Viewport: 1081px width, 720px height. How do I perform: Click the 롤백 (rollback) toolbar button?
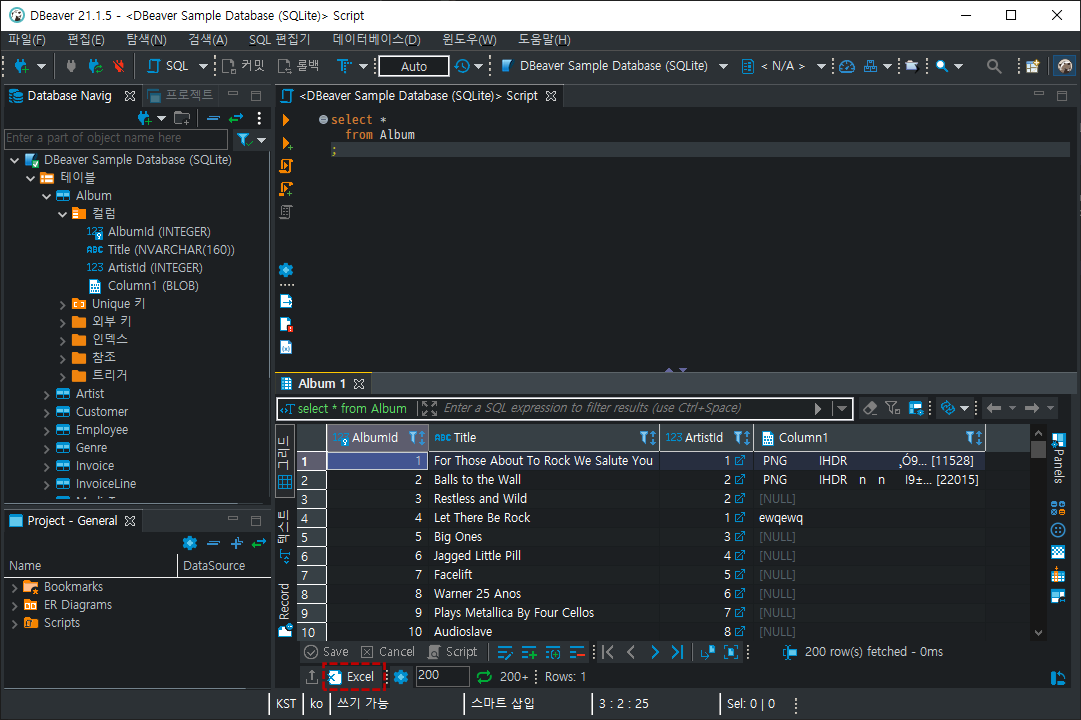coord(299,66)
